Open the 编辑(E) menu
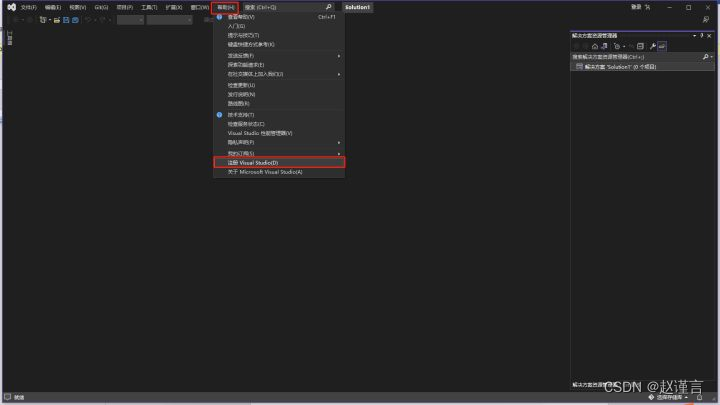 [x=53, y=7]
